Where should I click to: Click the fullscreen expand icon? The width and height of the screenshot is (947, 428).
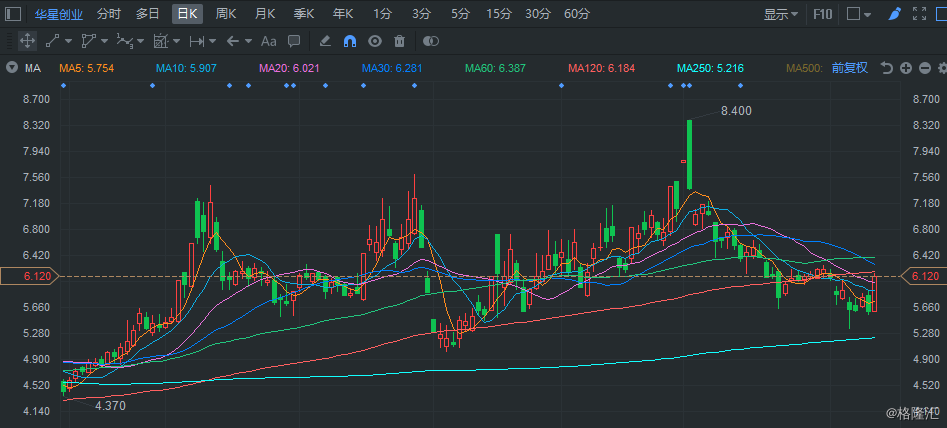pyautogui.click(x=919, y=14)
